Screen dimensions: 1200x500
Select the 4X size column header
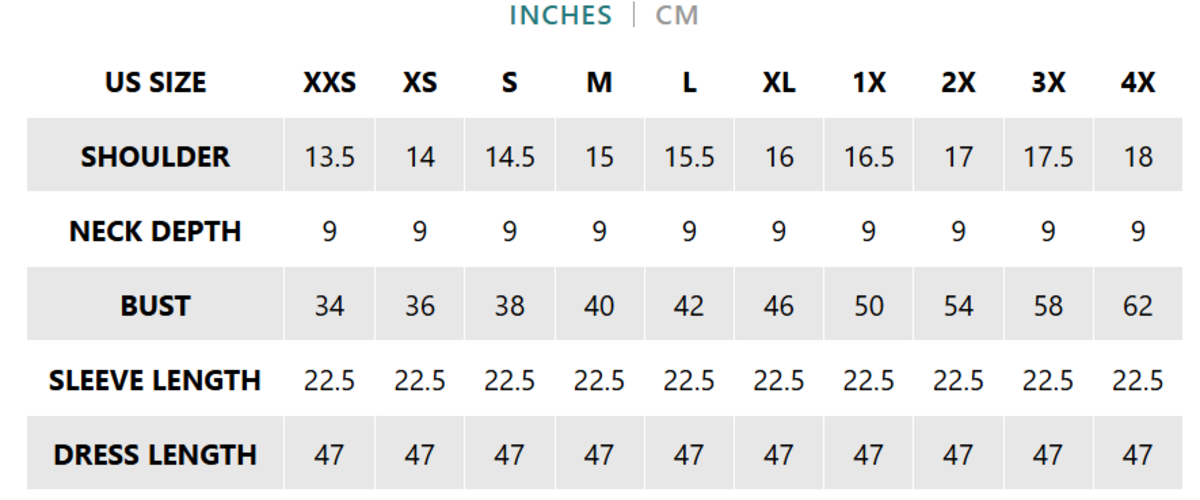click(x=1138, y=82)
